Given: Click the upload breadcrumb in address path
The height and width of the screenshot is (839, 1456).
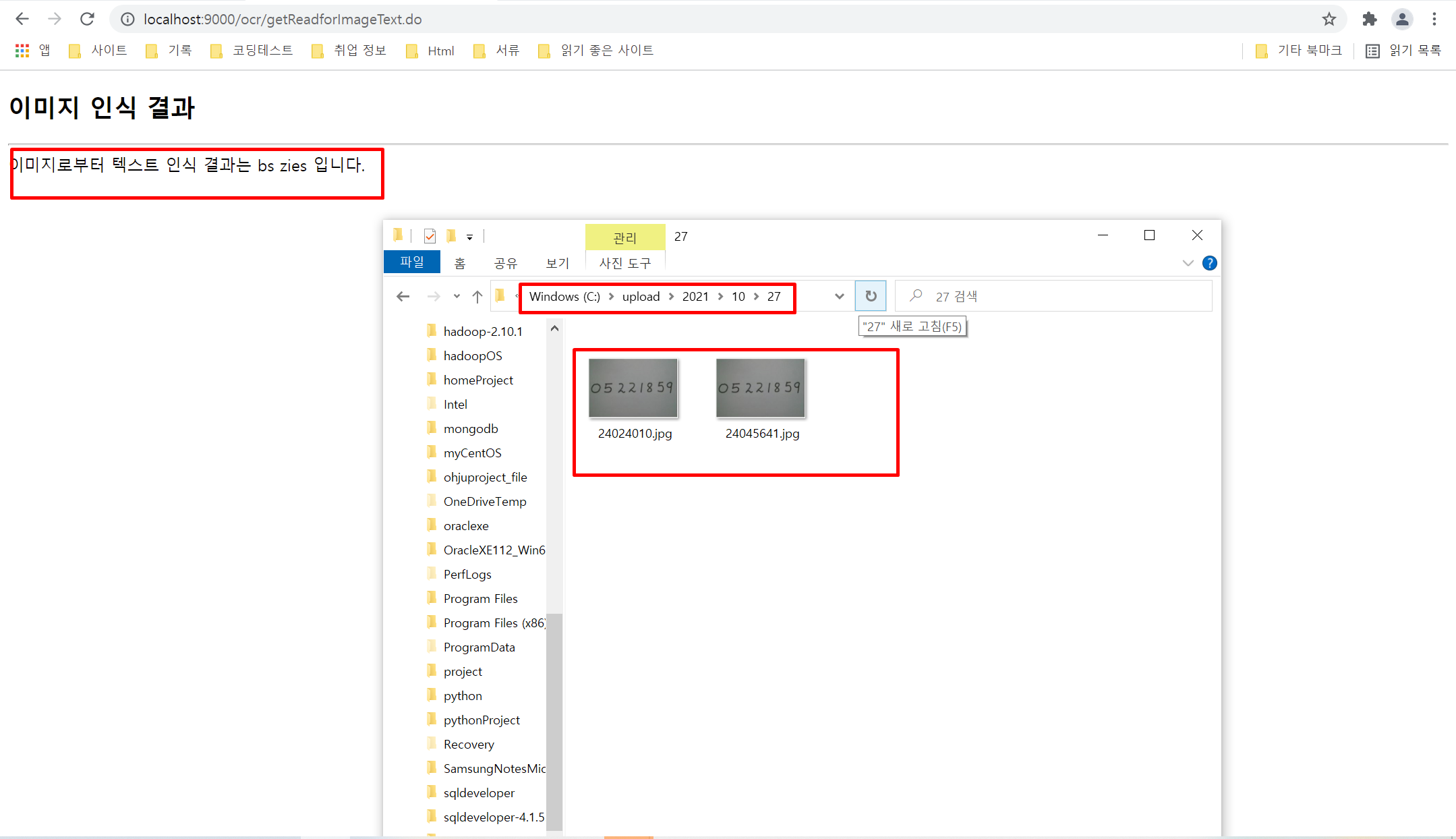Looking at the screenshot, I should [641, 297].
